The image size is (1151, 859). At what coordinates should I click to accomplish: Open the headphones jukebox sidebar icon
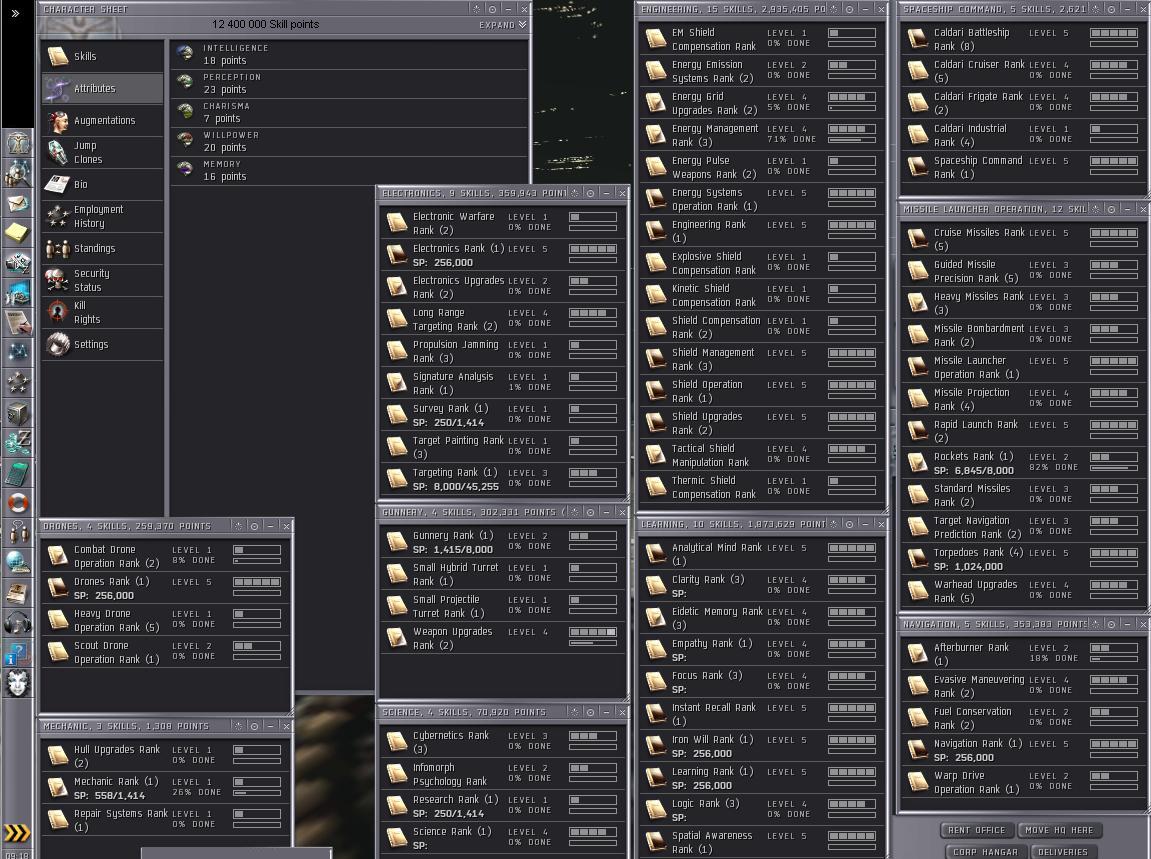[18, 623]
